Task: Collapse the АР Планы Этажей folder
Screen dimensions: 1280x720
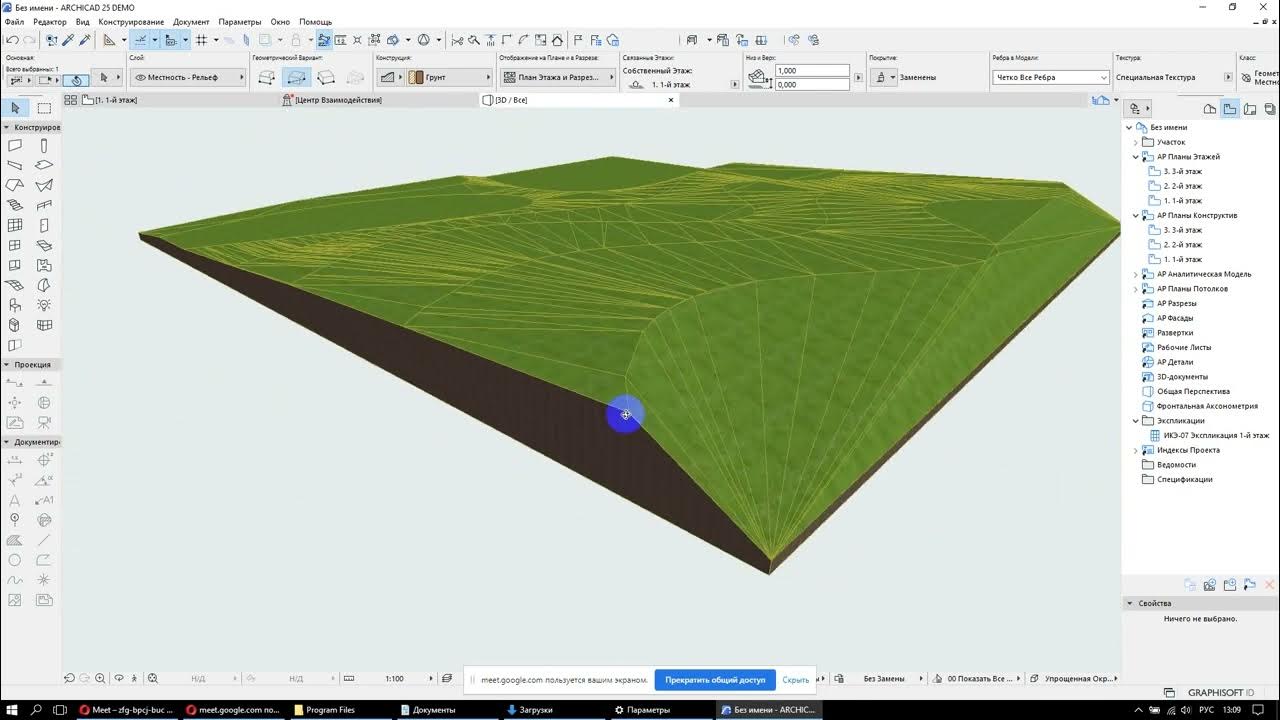Action: point(1136,157)
